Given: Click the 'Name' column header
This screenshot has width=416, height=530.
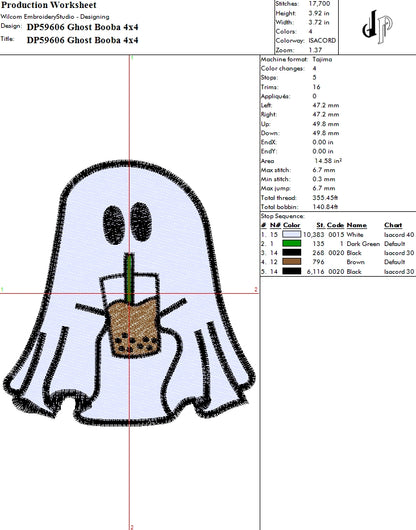Looking at the screenshot, I should pos(357,225).
